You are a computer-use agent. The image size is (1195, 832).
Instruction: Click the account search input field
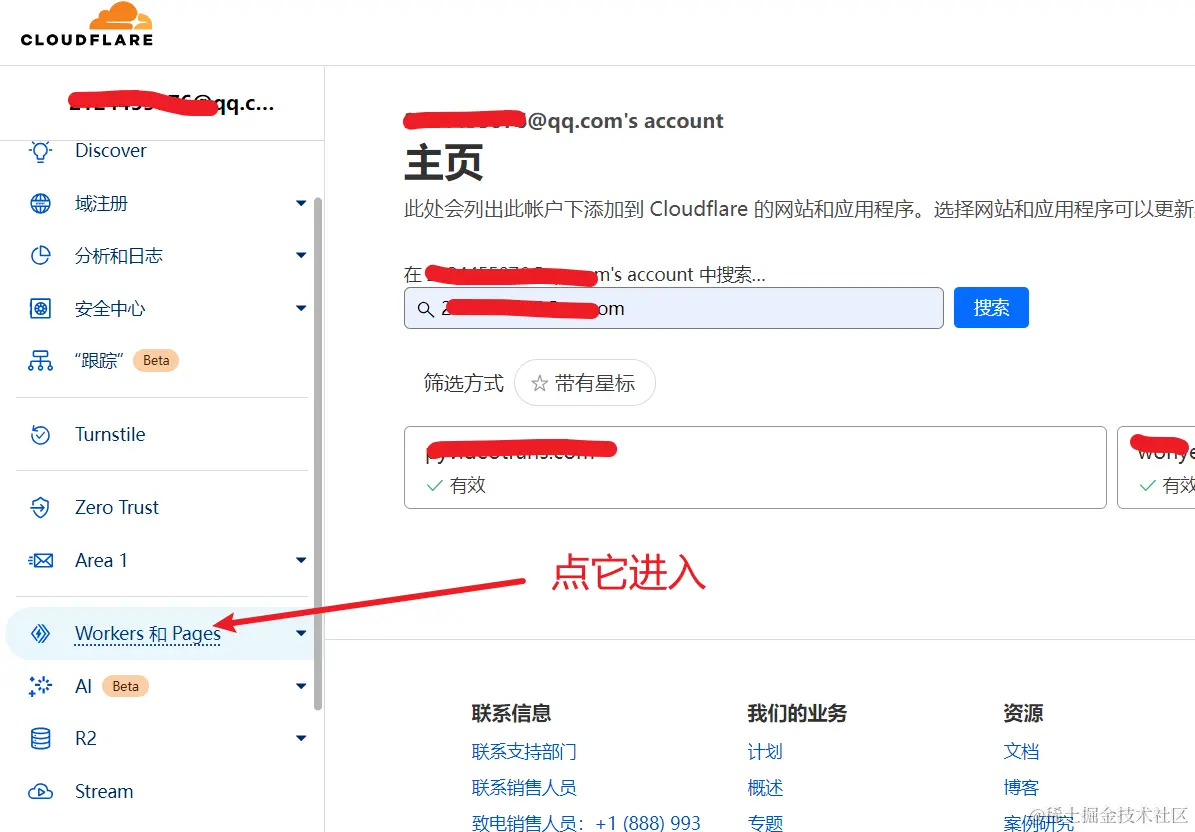coord(674,308)
